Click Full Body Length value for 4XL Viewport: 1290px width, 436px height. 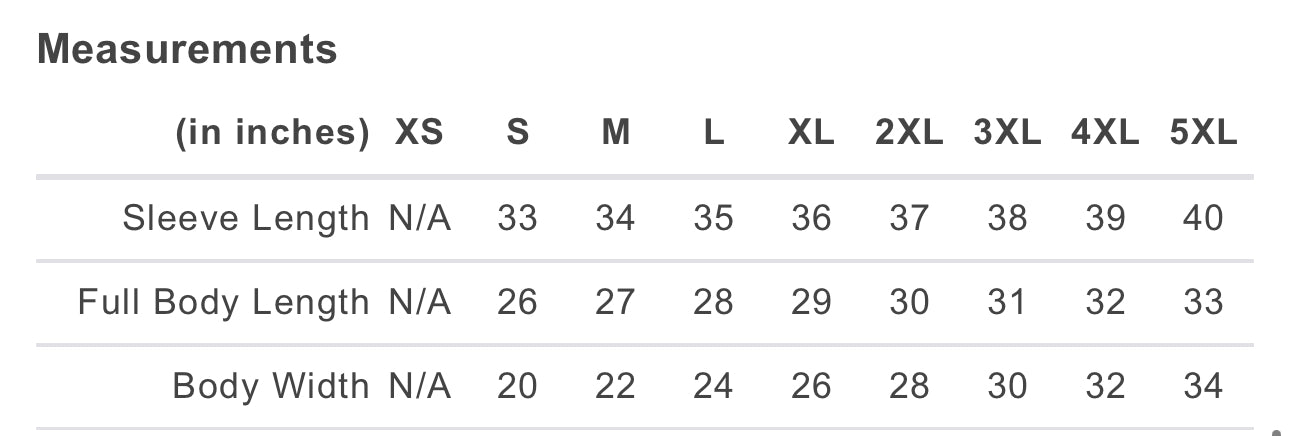[x=1105, y=301]
